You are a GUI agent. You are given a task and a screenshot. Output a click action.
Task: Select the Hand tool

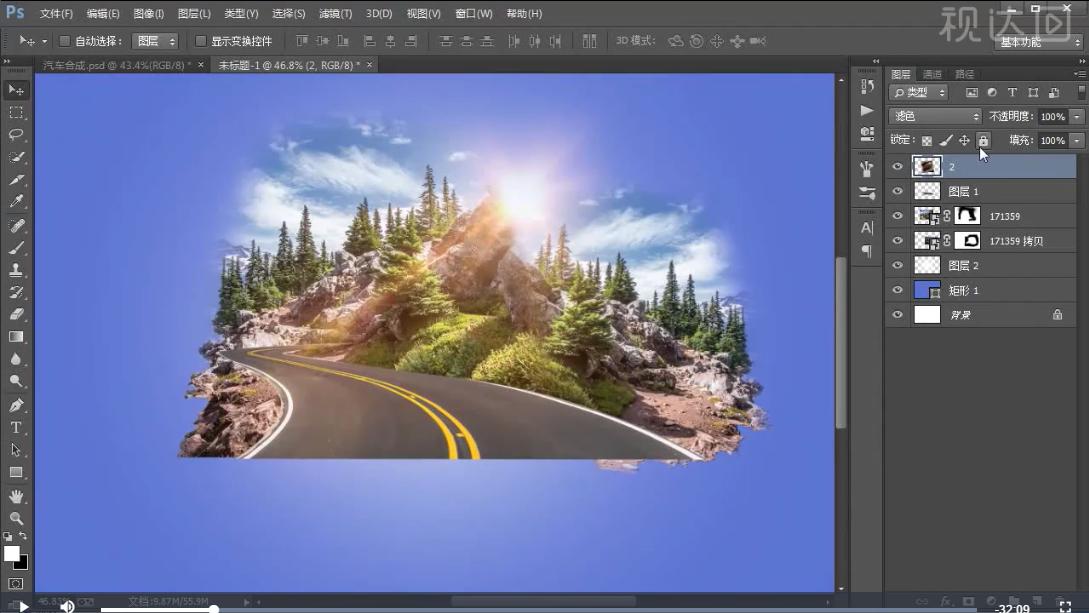(x=16, y=496)
